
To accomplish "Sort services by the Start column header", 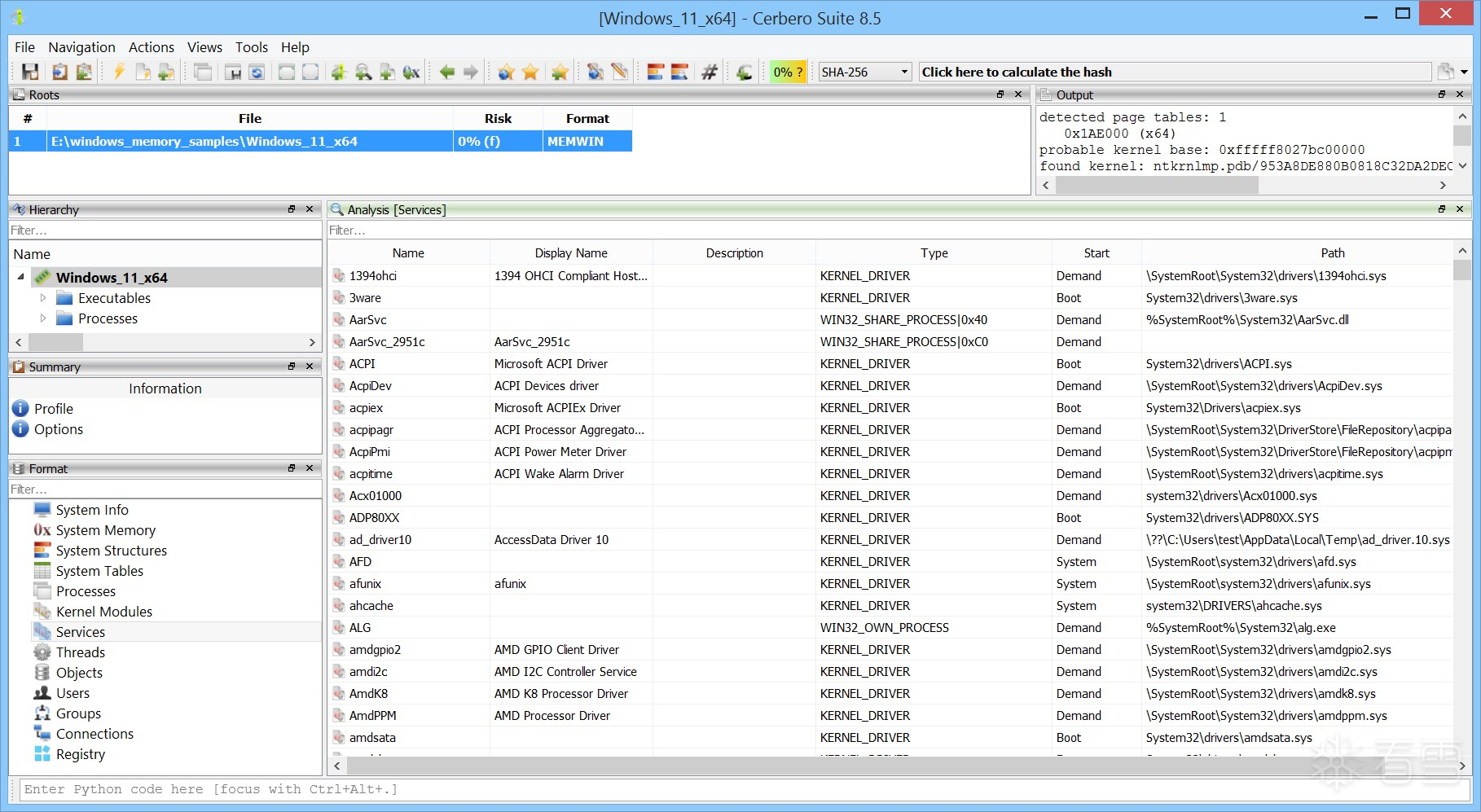I will pyautogui.click(x=1096, y=253).
